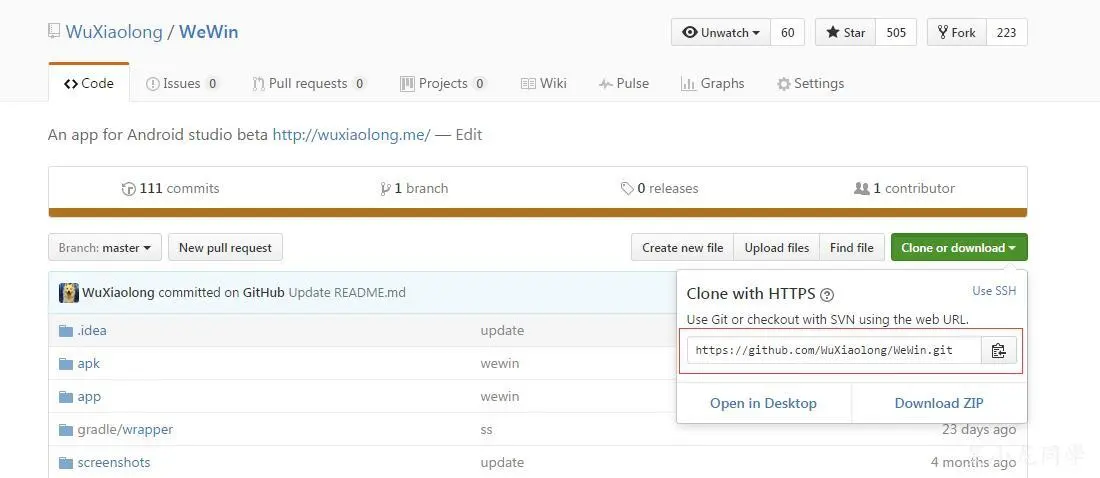
Task: Click the apk folder icon
Action: pyautogui.click(x=66, y=364)
